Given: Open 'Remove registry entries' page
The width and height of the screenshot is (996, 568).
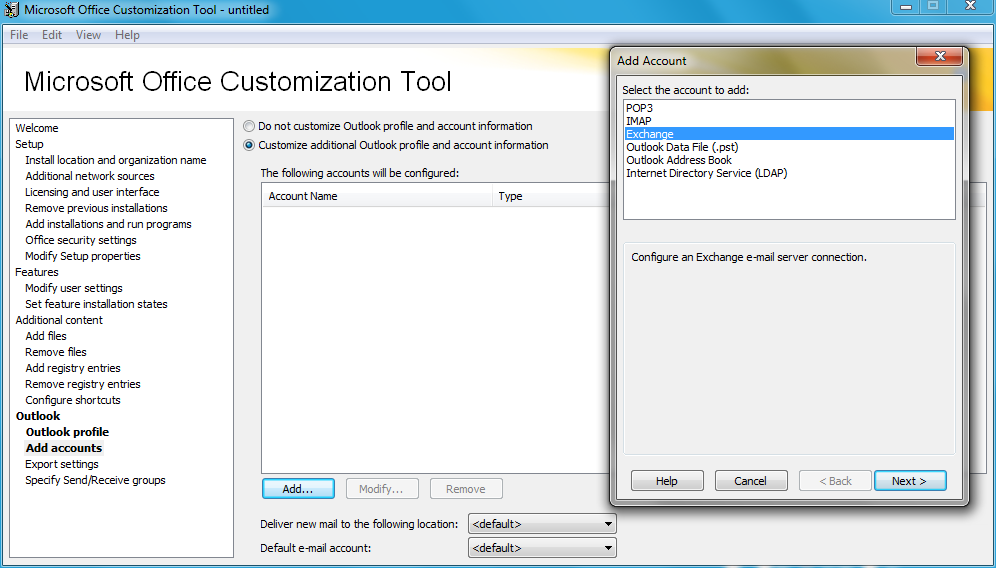Looking at the screenshot, I should (83, 384).
